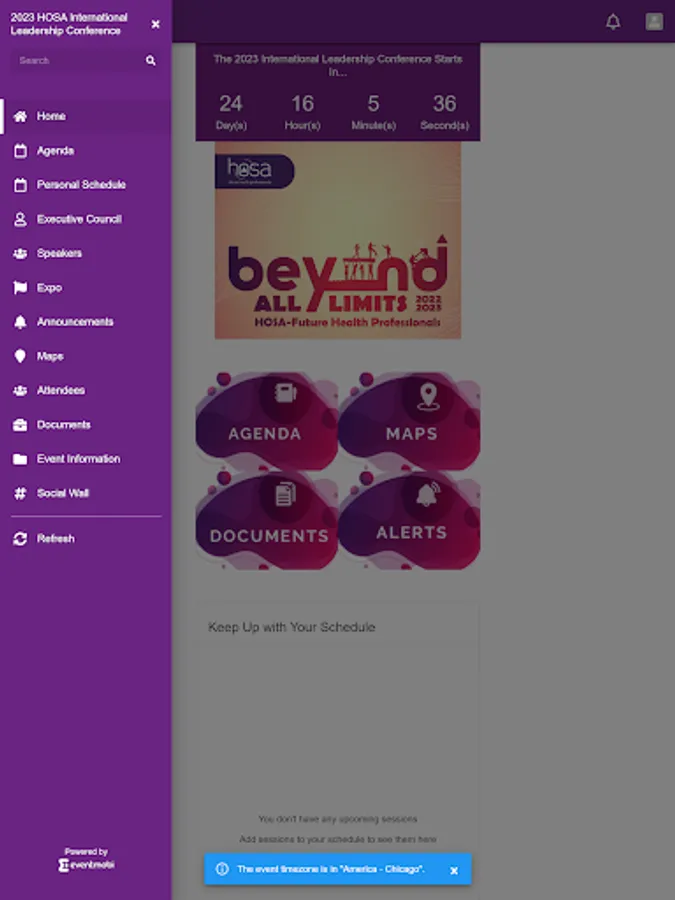Open Announcements in the sidebar
The width and height of the screenshot is (675, 900).
coord(86,322)
